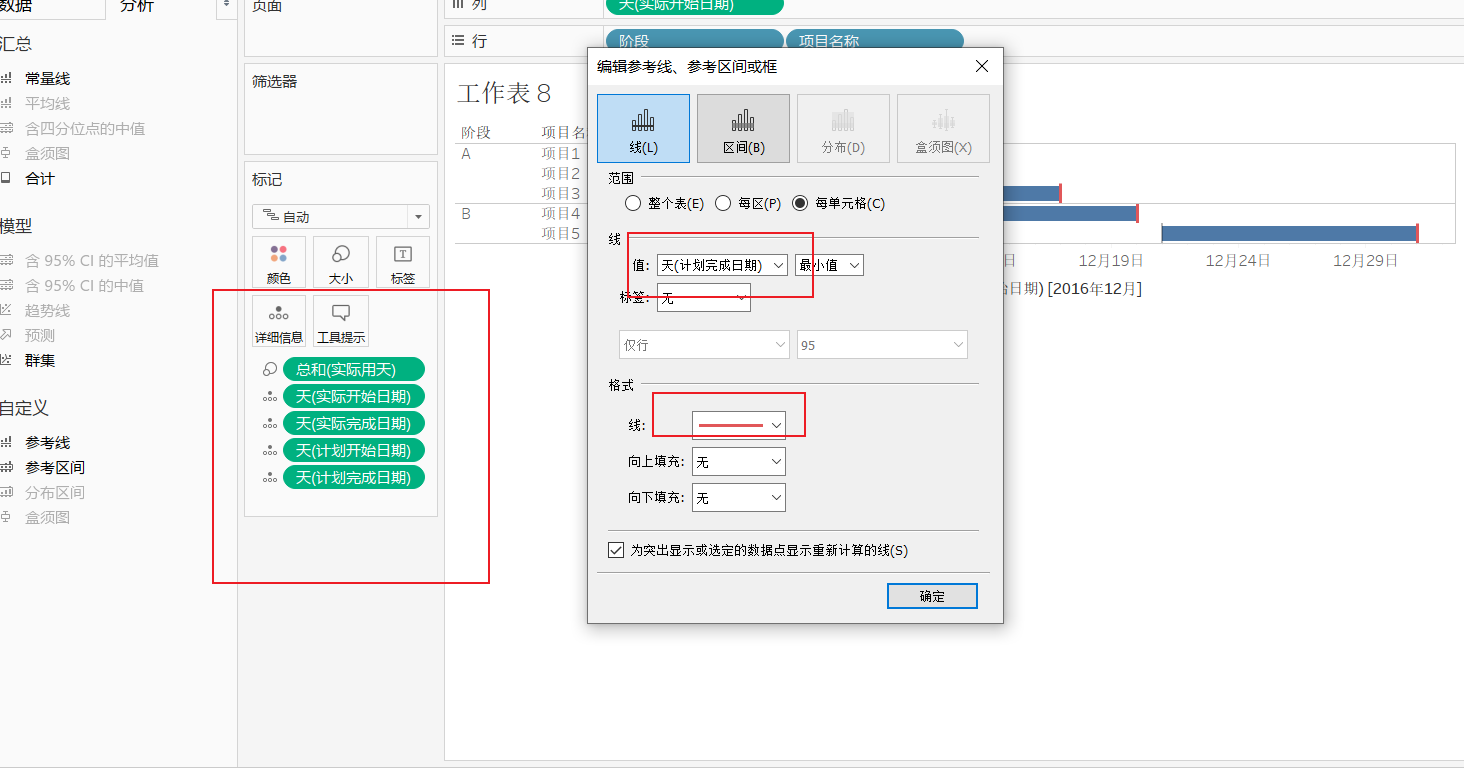Click the 项目5 row label
The width and height of the screenshot is (1464, 768).
561,233
